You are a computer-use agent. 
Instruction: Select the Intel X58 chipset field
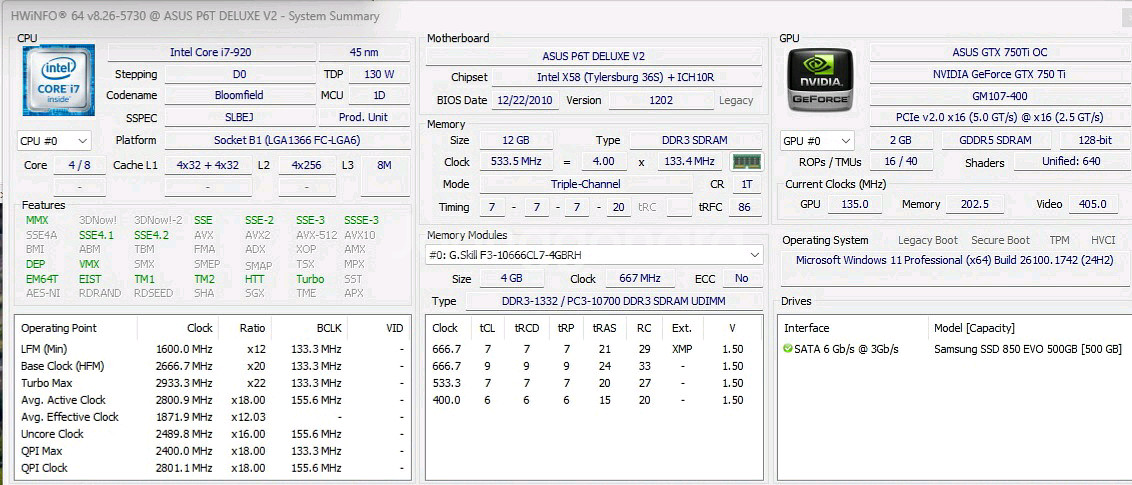pyautogui.click(x=627, y=77)
